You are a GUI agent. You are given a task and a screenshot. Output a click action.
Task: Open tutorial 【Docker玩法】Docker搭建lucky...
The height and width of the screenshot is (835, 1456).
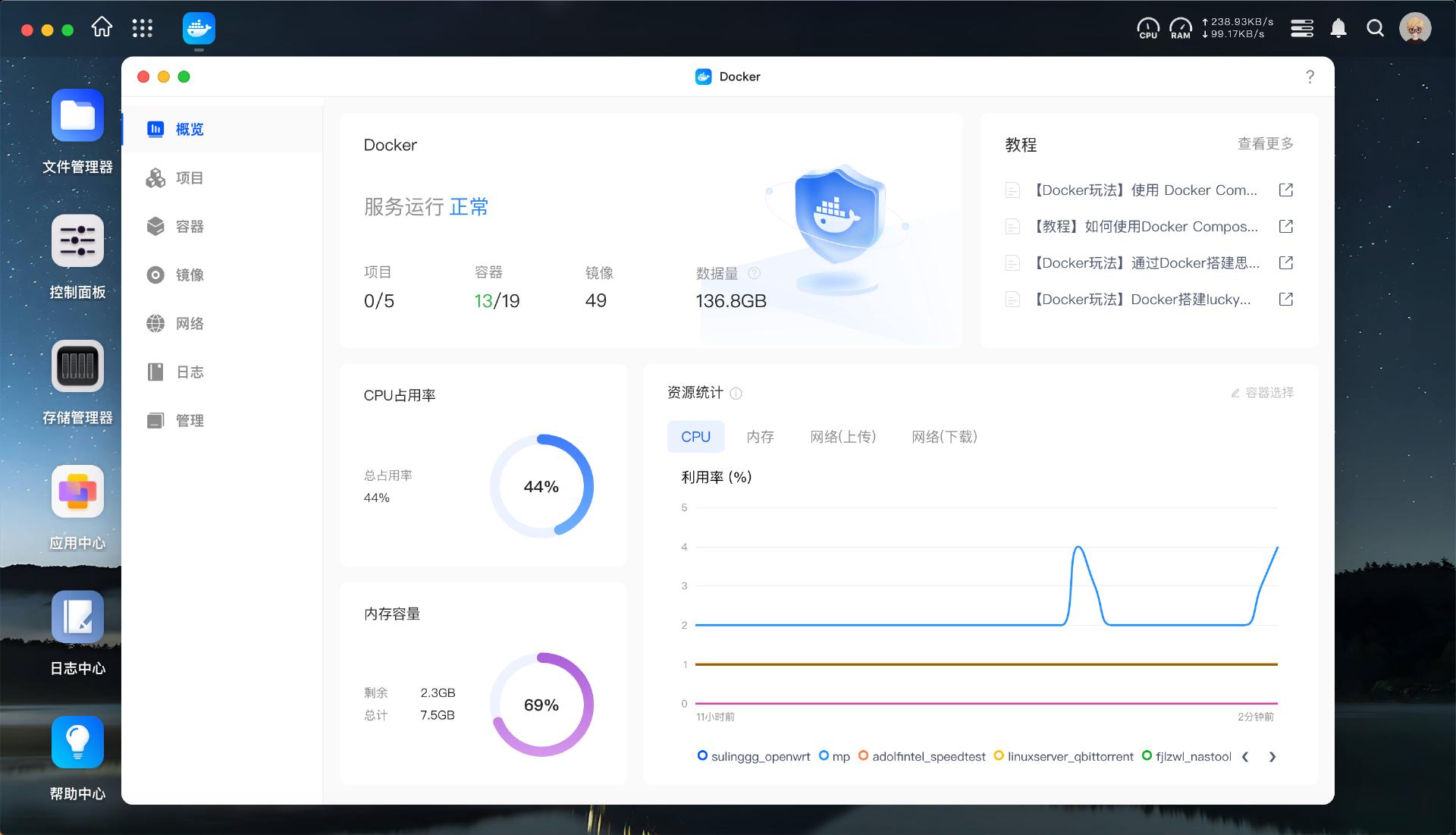tap(1142, 300)
